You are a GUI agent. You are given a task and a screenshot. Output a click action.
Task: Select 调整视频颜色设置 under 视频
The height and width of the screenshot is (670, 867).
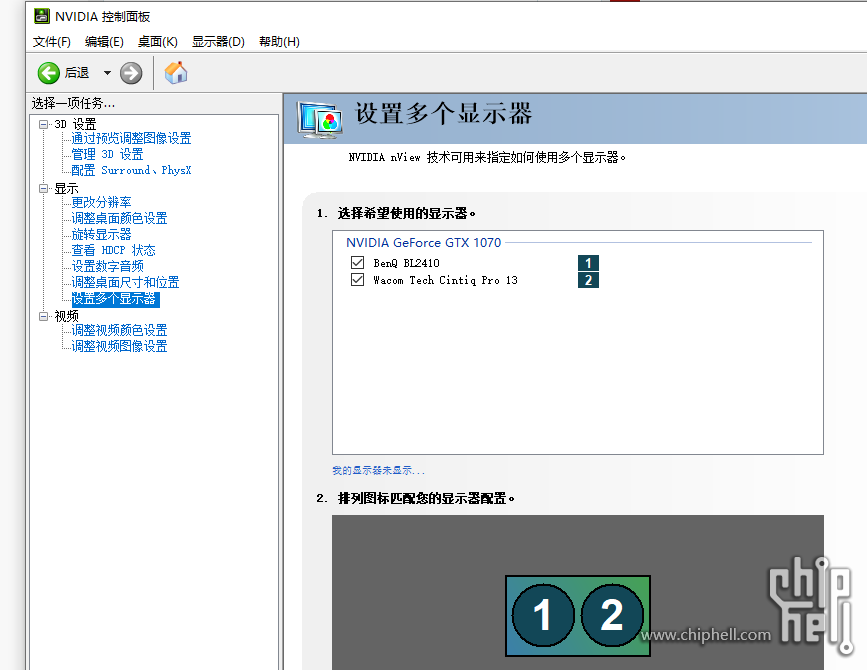(x=119, y=331)
